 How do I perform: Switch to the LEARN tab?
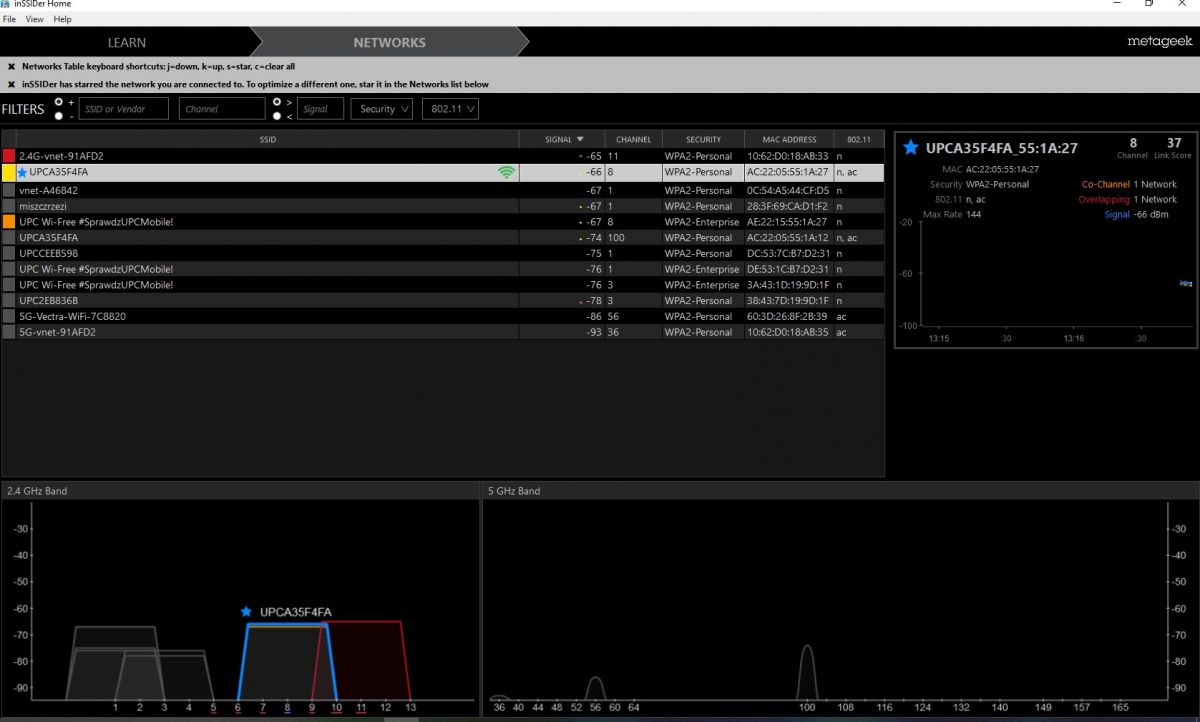point(127,42)
